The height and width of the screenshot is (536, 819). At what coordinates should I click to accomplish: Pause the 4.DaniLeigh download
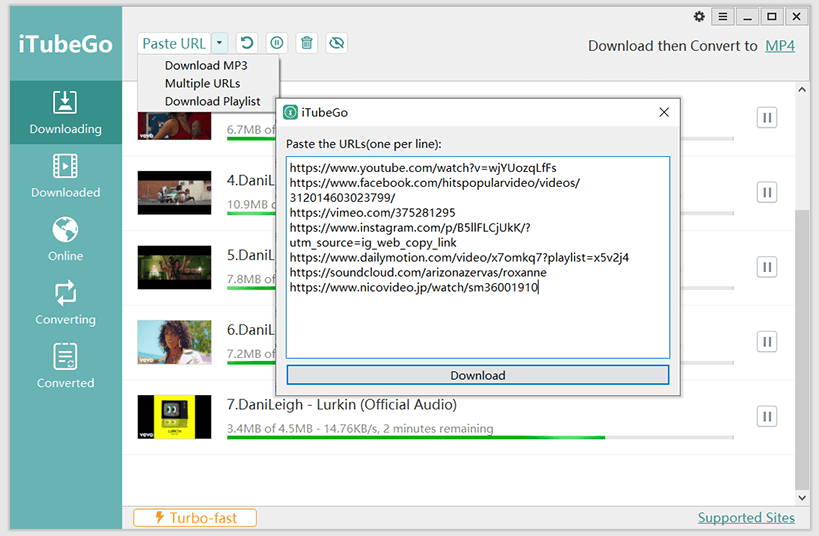pos(767,192)
